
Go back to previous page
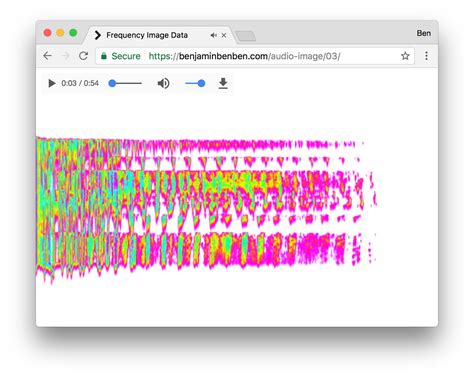48,56
